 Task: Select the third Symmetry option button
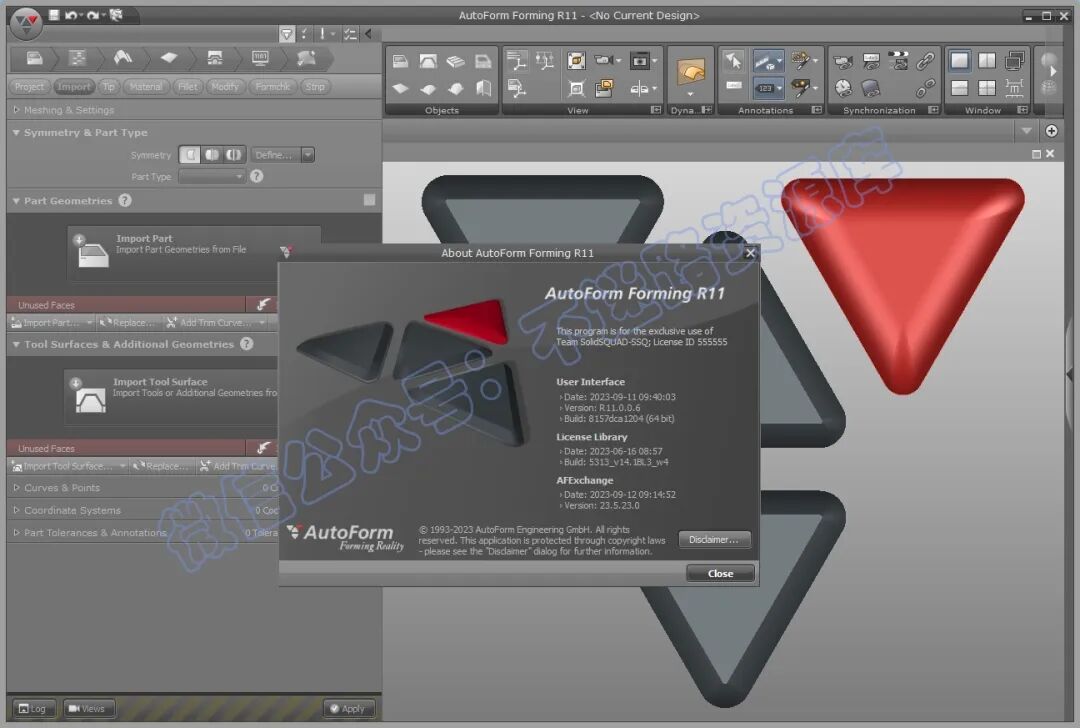click(233, 155)
